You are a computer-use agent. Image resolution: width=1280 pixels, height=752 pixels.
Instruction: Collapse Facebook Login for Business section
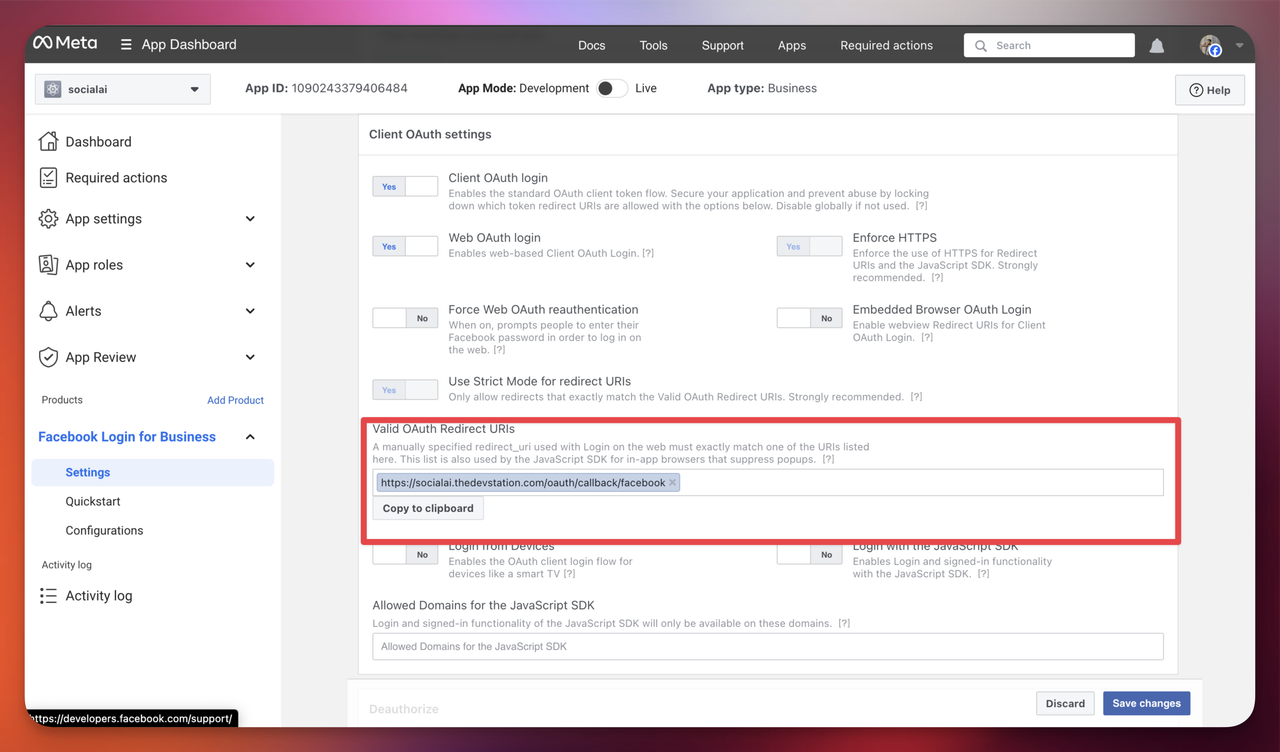tap(250, 437)
